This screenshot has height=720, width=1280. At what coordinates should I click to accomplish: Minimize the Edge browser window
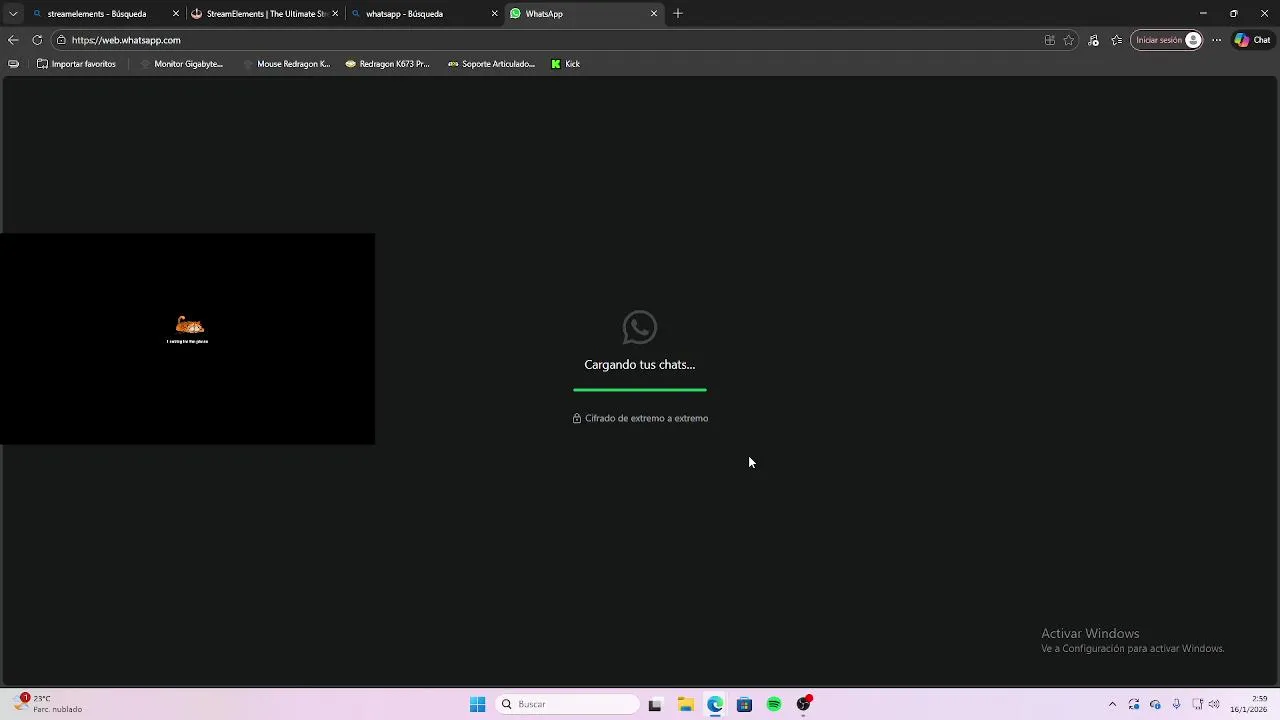(x=1203, y=14)
